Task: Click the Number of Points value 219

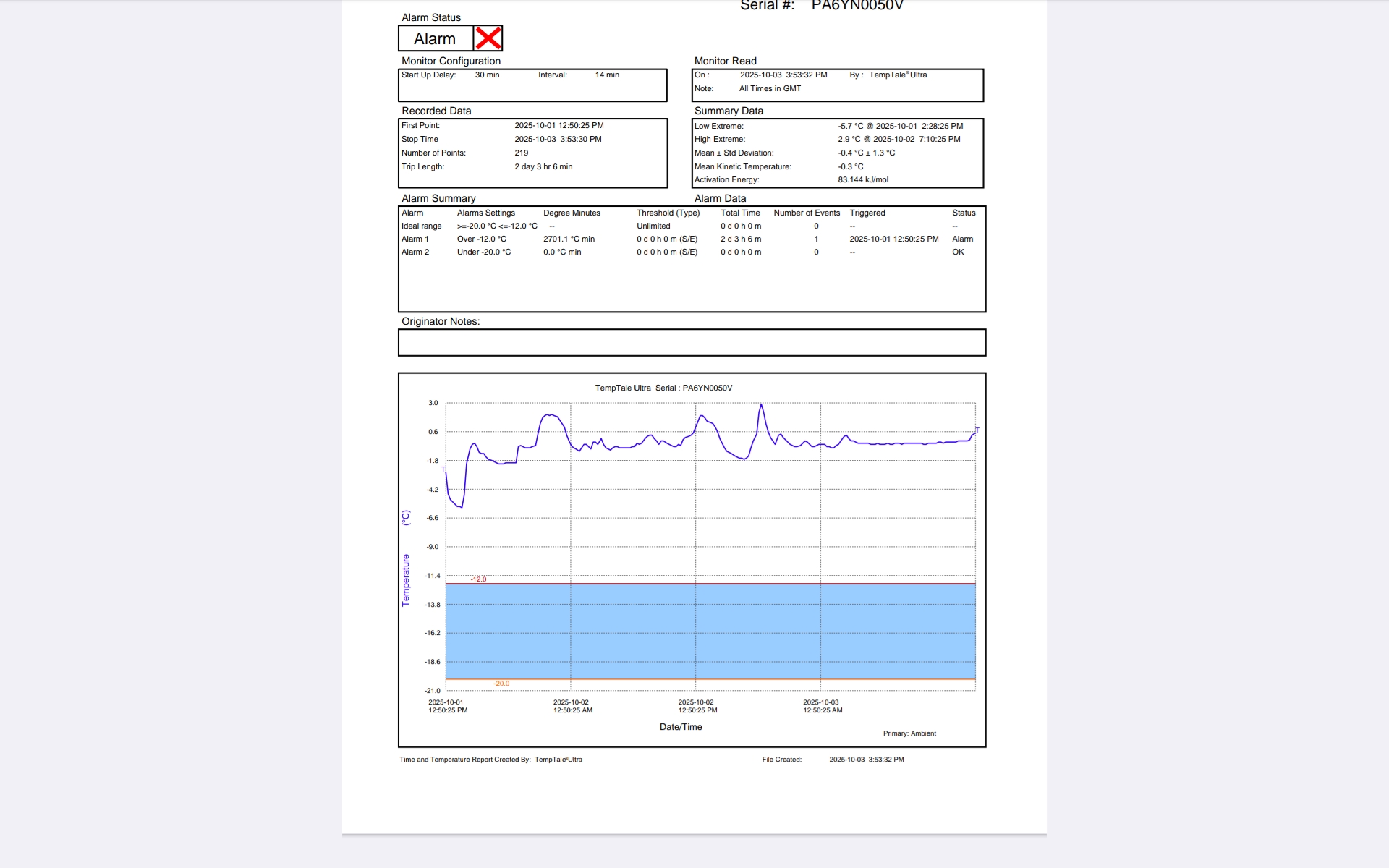Action: coord(521,153)
